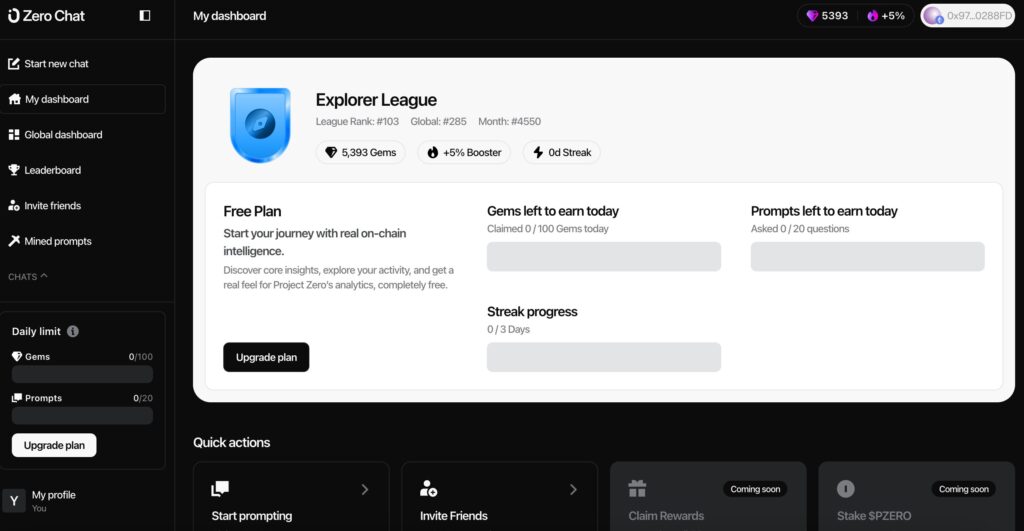Click the flame booster icon in top bar

pos(872,16)
